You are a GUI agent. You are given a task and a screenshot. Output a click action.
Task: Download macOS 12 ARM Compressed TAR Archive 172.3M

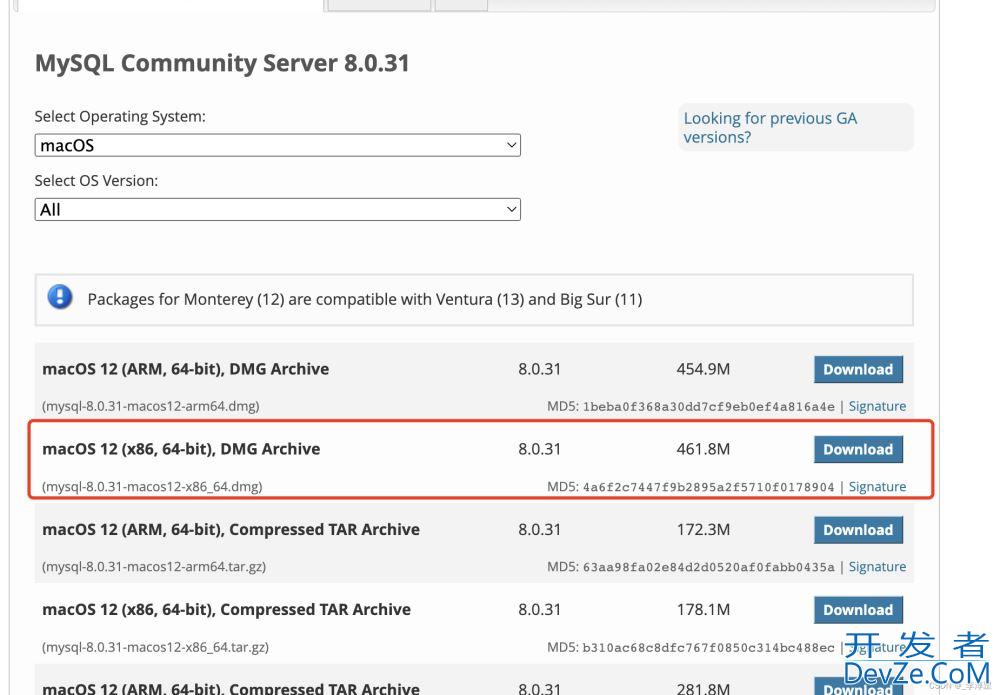[858, 530]
